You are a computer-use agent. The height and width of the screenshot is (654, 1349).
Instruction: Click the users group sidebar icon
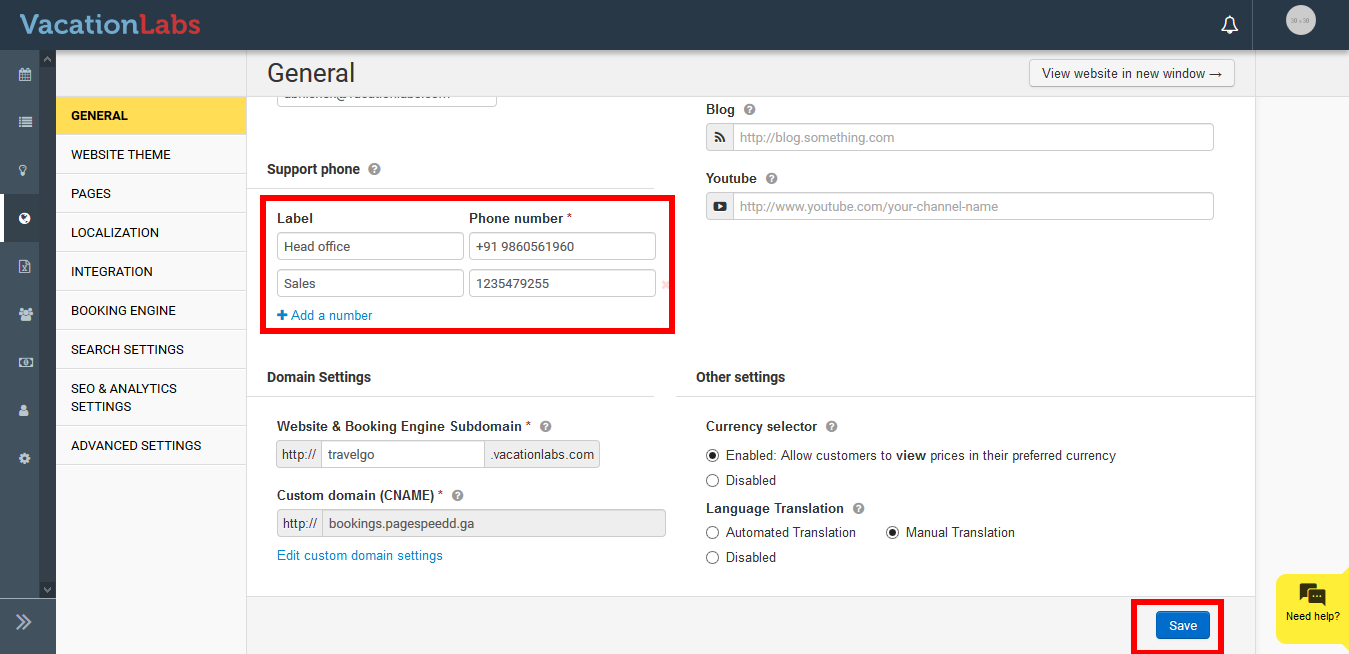click(25, 314)
